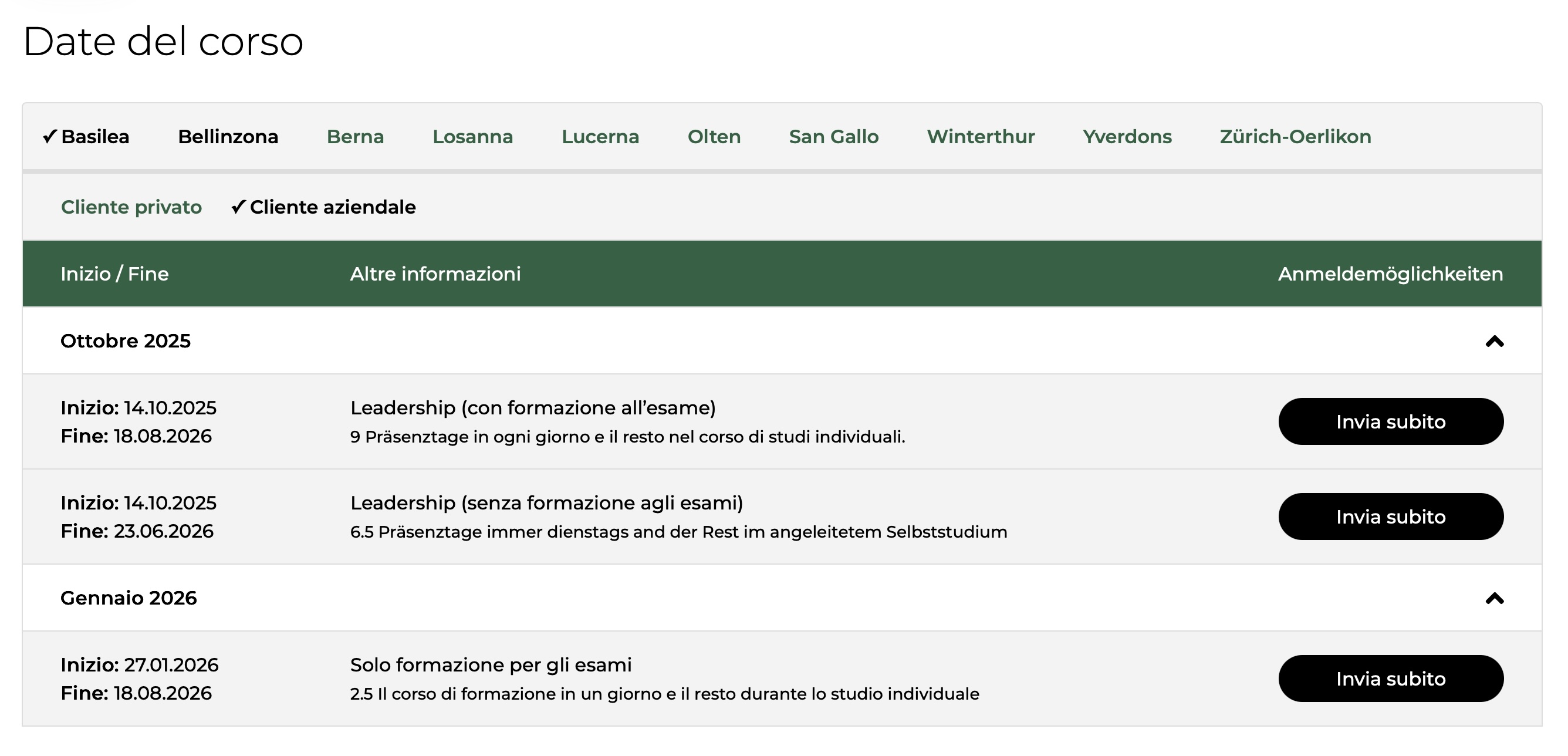Click the Date del corso heading

click(163, 42)
